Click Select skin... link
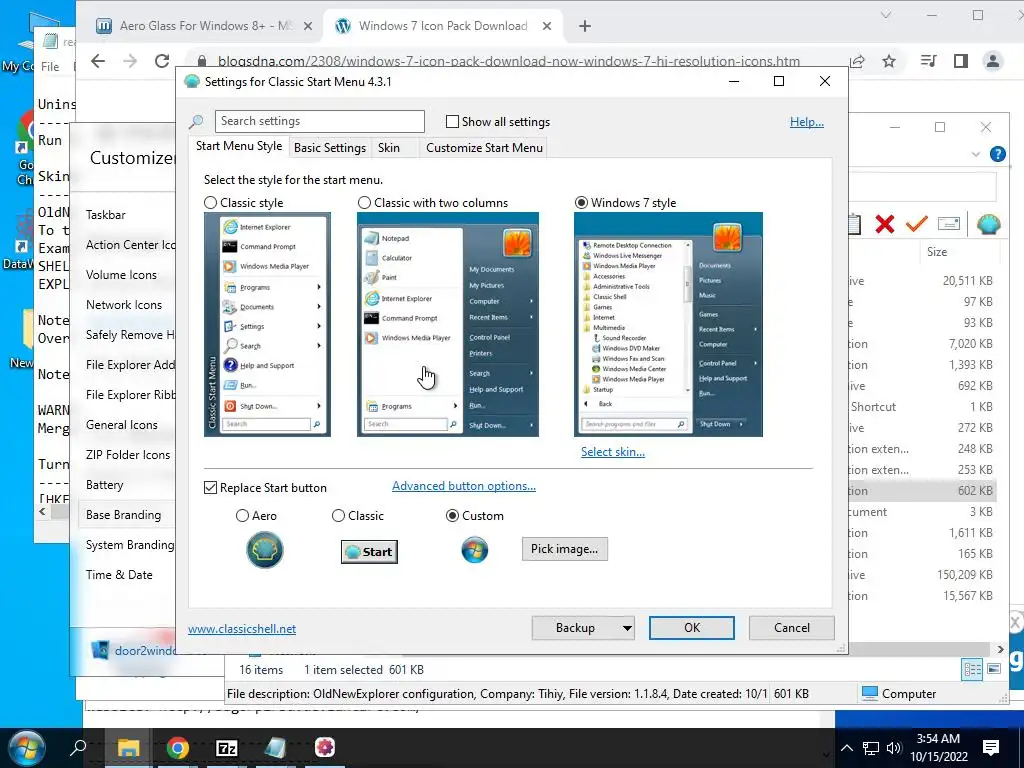The height and width of the screenshot is (768, 1024). pyautogui.click(x=613, y=452)
